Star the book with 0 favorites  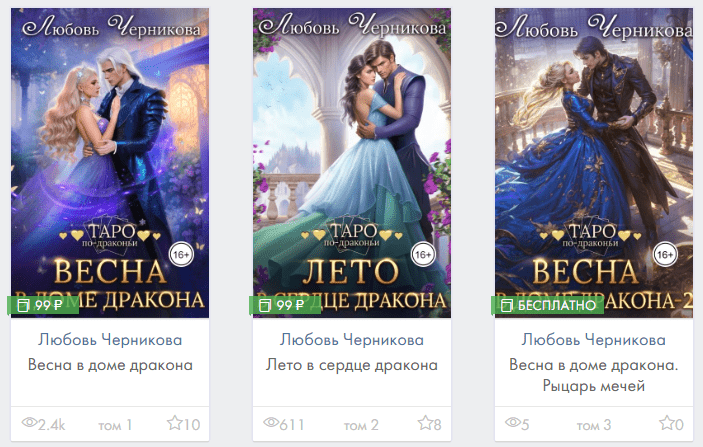667,423
